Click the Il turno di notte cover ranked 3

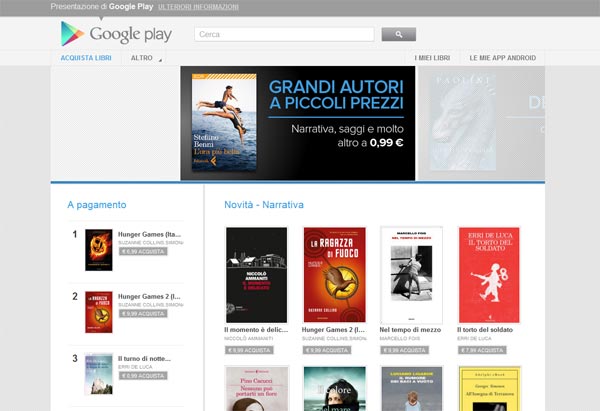pos(99,374)
